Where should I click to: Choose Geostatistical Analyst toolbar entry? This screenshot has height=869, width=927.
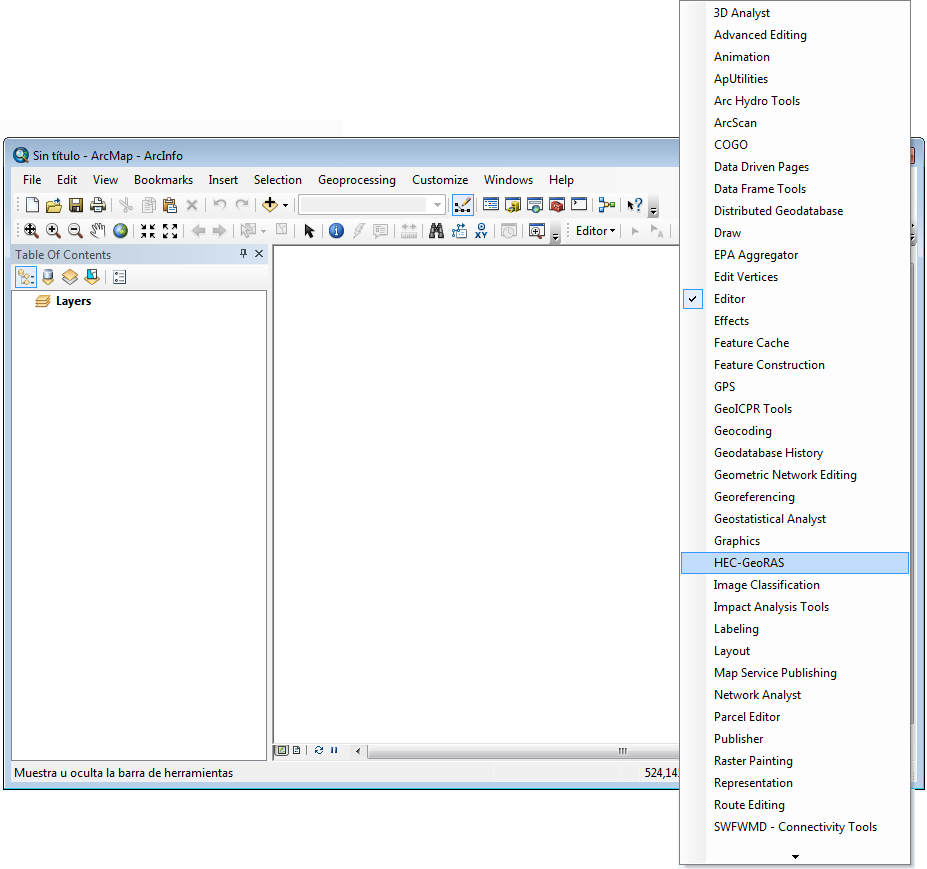[x=795, y=519]
